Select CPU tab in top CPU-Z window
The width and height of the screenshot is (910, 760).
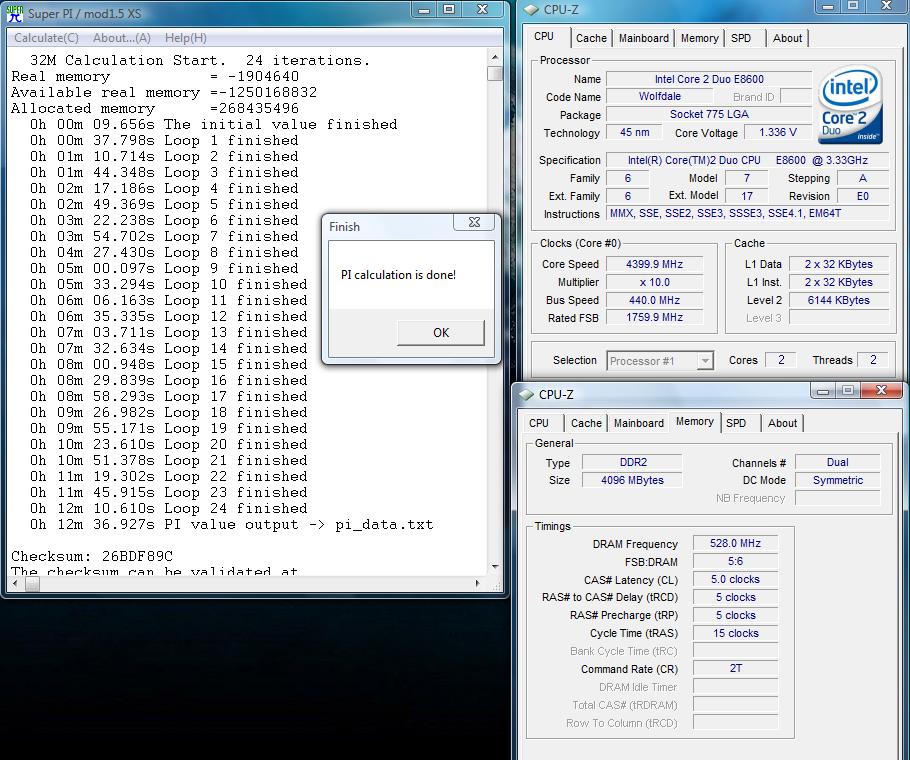544,37
